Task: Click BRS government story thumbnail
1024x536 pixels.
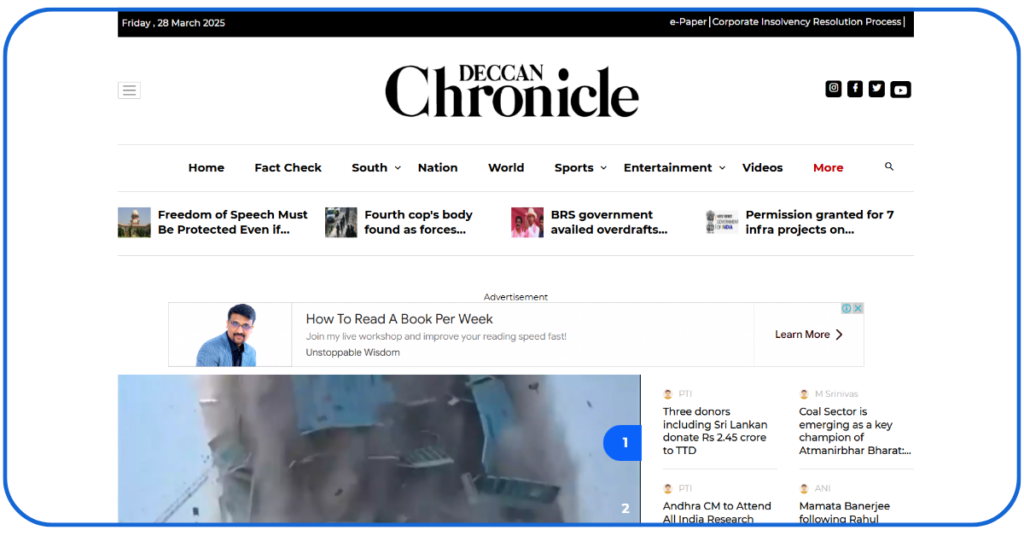Action: 527,223
